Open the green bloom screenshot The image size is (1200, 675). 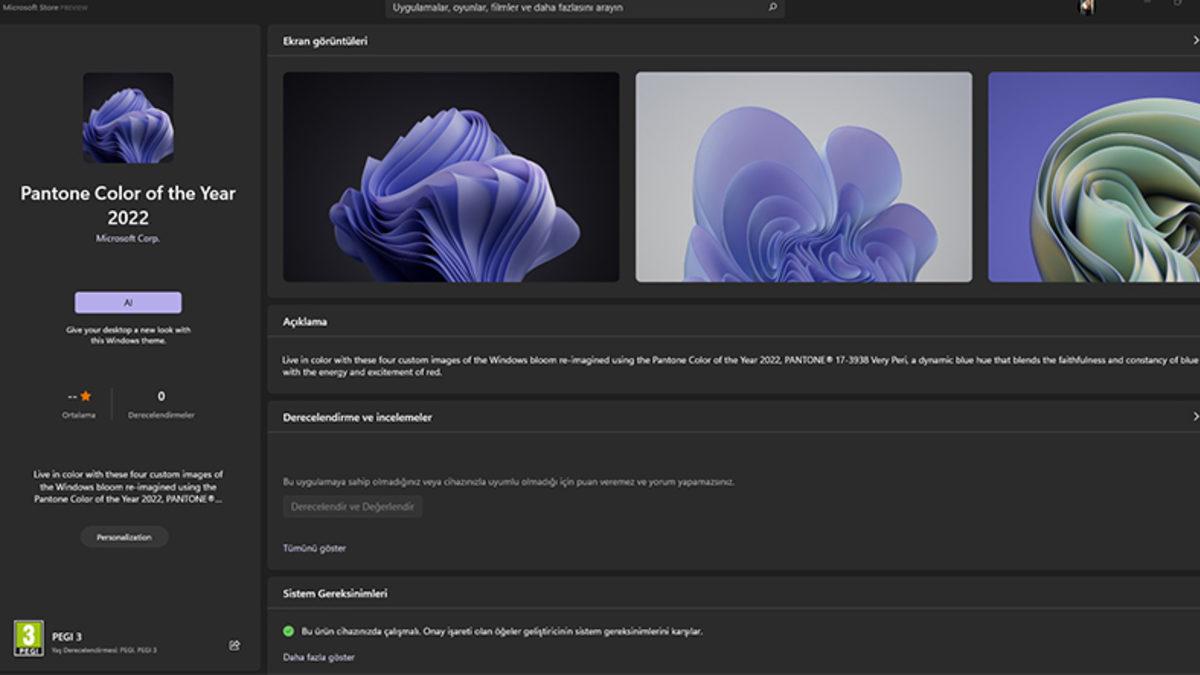pyautogui.click(x=1093, y=177)
